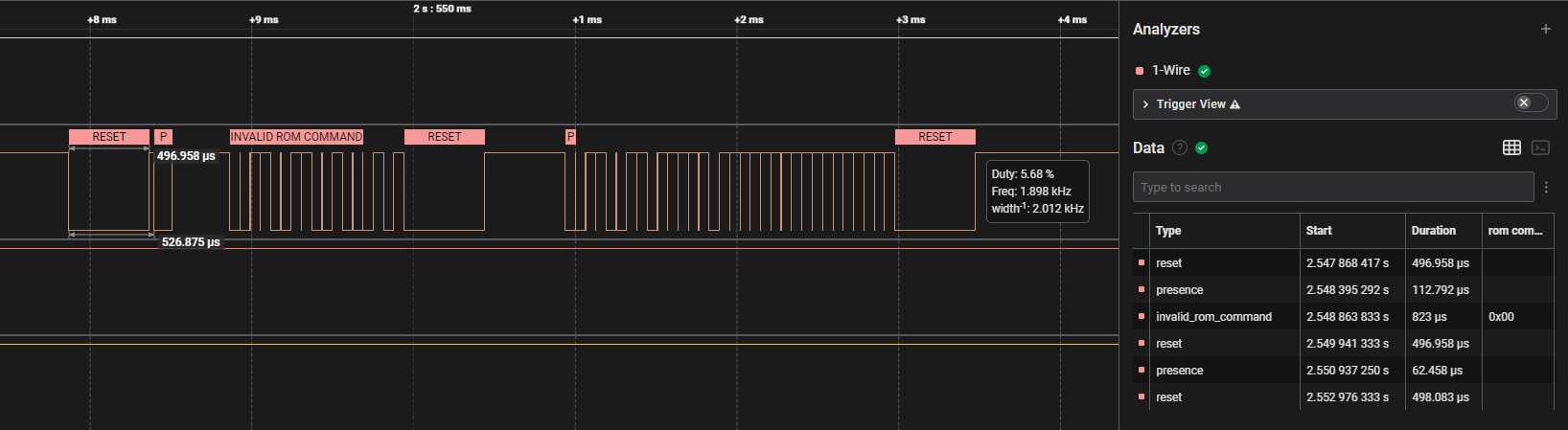Select the invalid_rom_command row in data table
The height and width of the screenshot is (430, 1568).
point(1213,317)
